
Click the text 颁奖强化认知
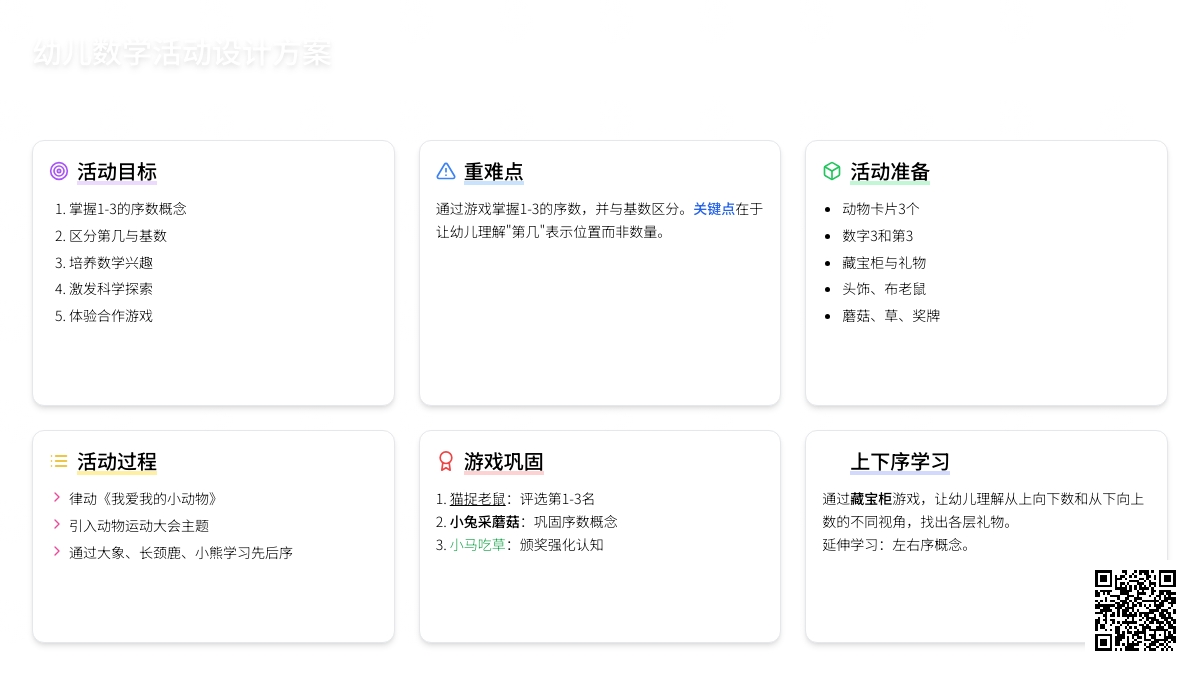[562, 545]
